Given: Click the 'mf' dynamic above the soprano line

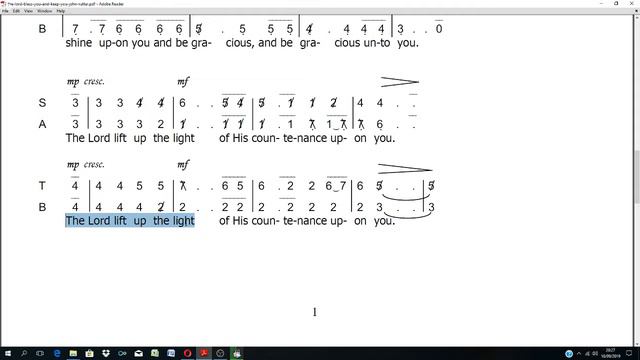Looking at the screenshot, I should pos(183,82).
